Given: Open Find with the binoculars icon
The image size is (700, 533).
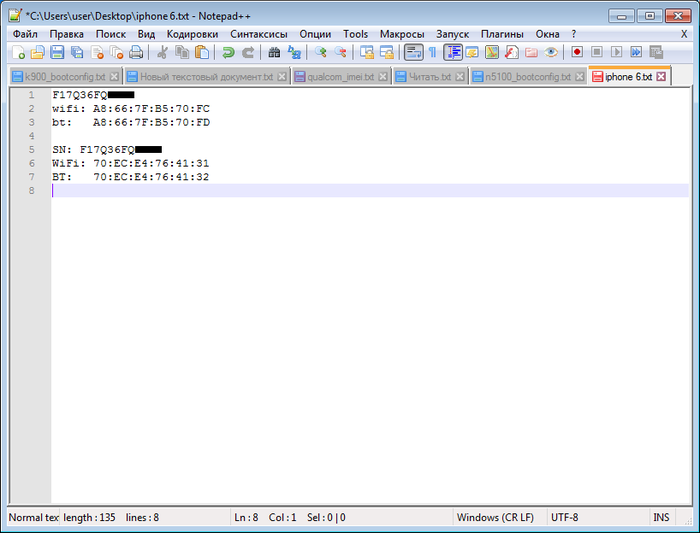Looking at the screenshot, I should 274,52.
